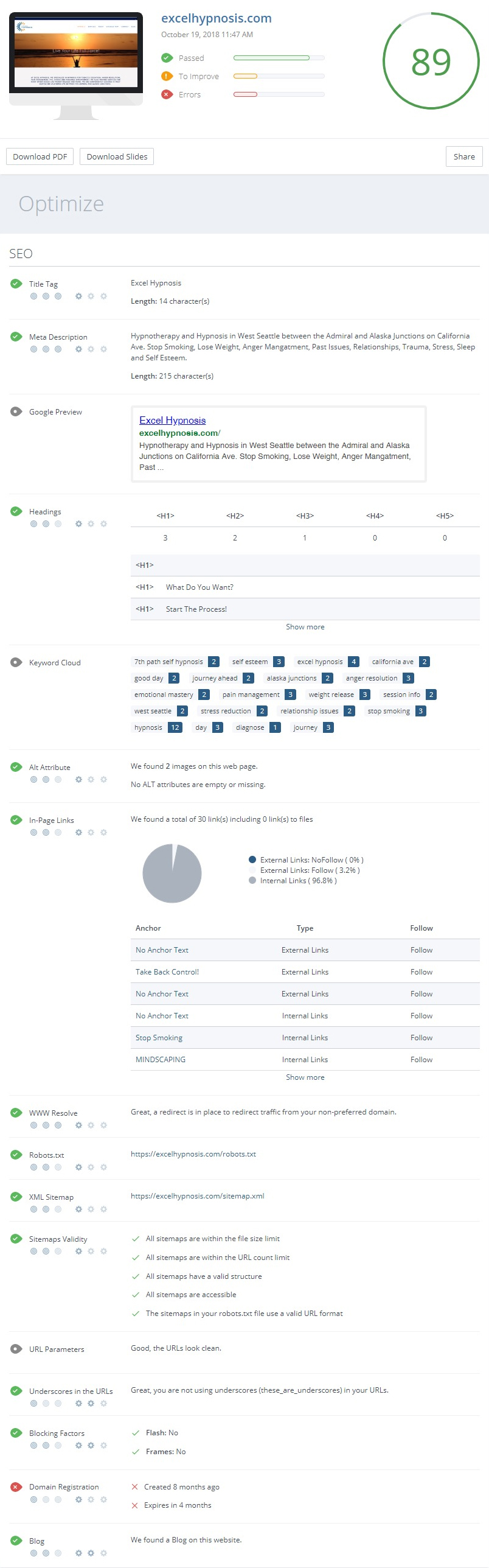The width and height of the screenshot is (489, 1568).
Task: Click the Google Preview gray eye icon
Action: pyautogui.click(x=16, y=411)
